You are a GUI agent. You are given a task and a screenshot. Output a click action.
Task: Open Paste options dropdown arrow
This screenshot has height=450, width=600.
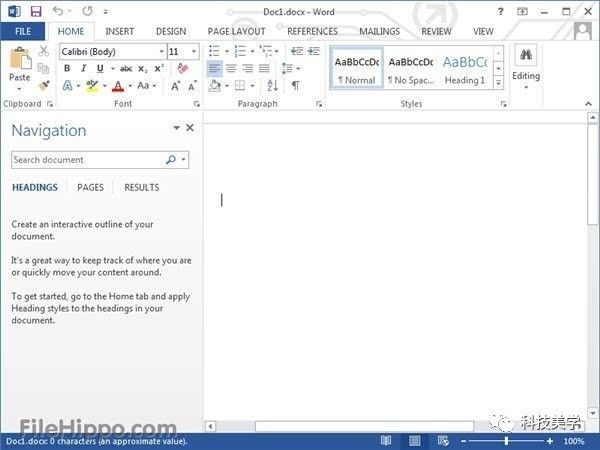click(20, 90)
